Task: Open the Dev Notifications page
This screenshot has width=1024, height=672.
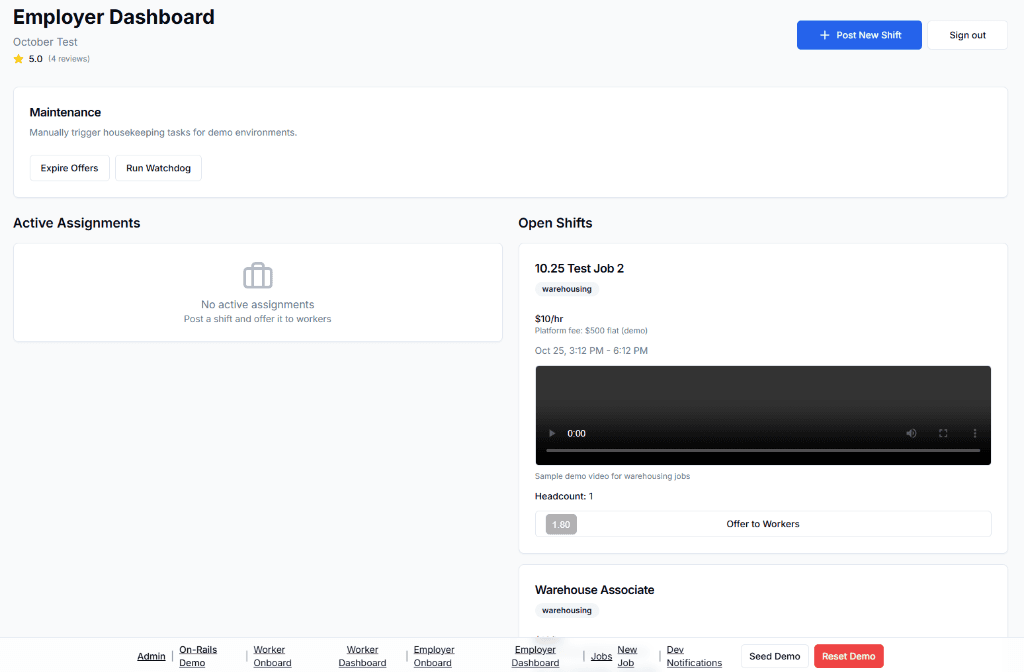Action: pos(694,655)
